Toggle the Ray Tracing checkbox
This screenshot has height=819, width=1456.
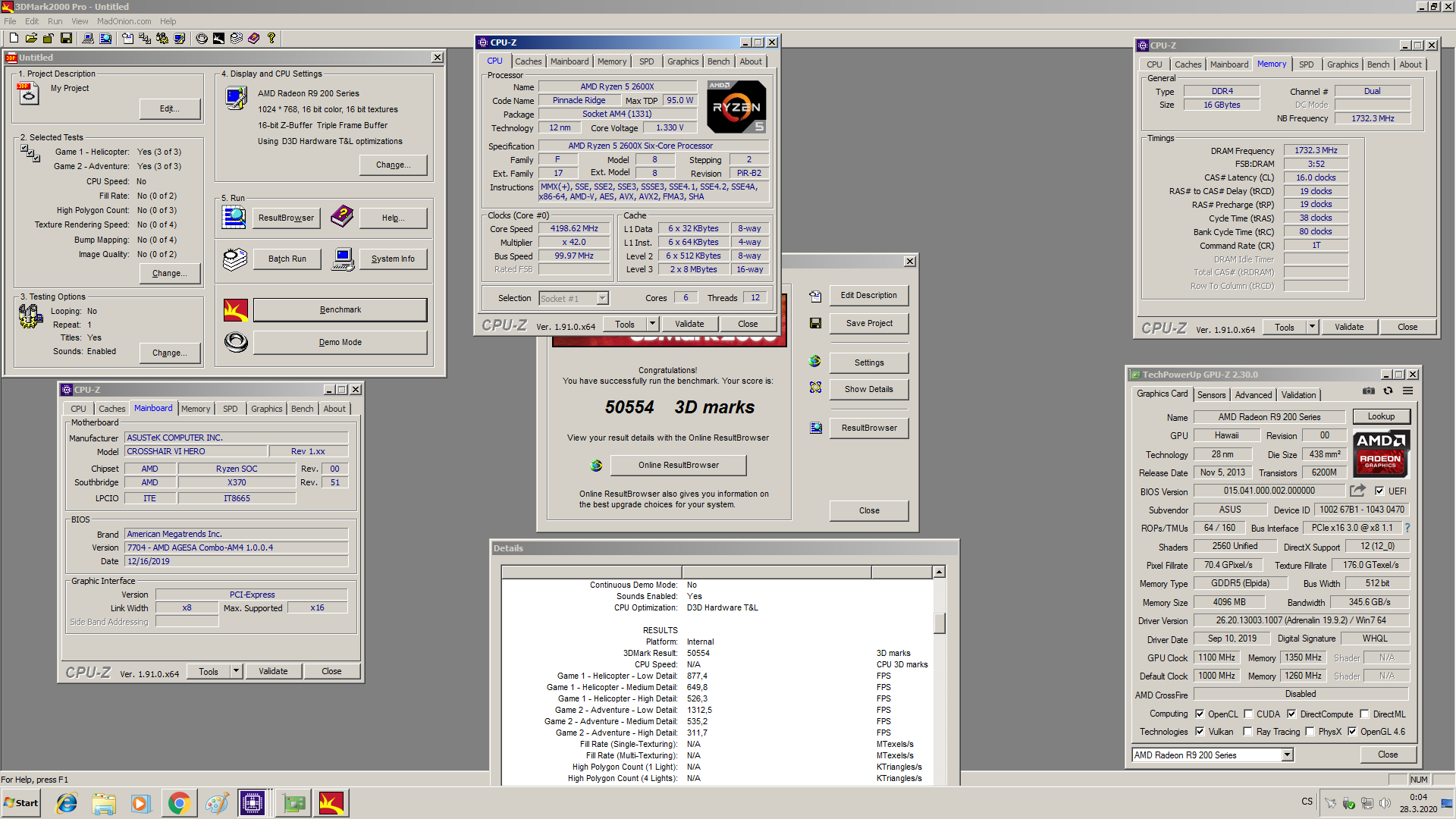(1247, 732)
